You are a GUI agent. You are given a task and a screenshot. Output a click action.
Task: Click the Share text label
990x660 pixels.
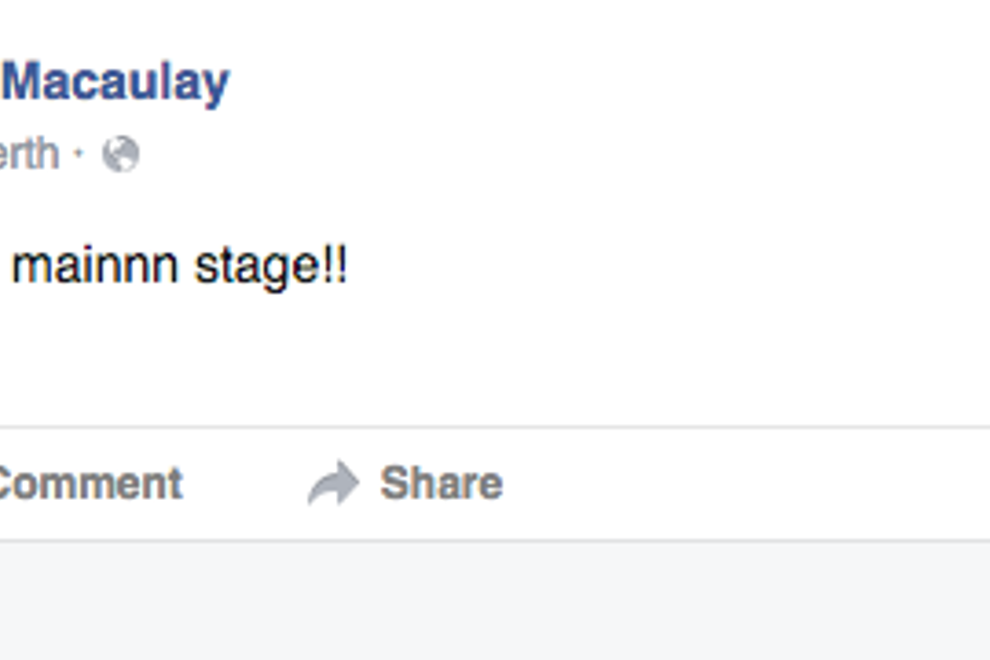[x=441, y=484]
